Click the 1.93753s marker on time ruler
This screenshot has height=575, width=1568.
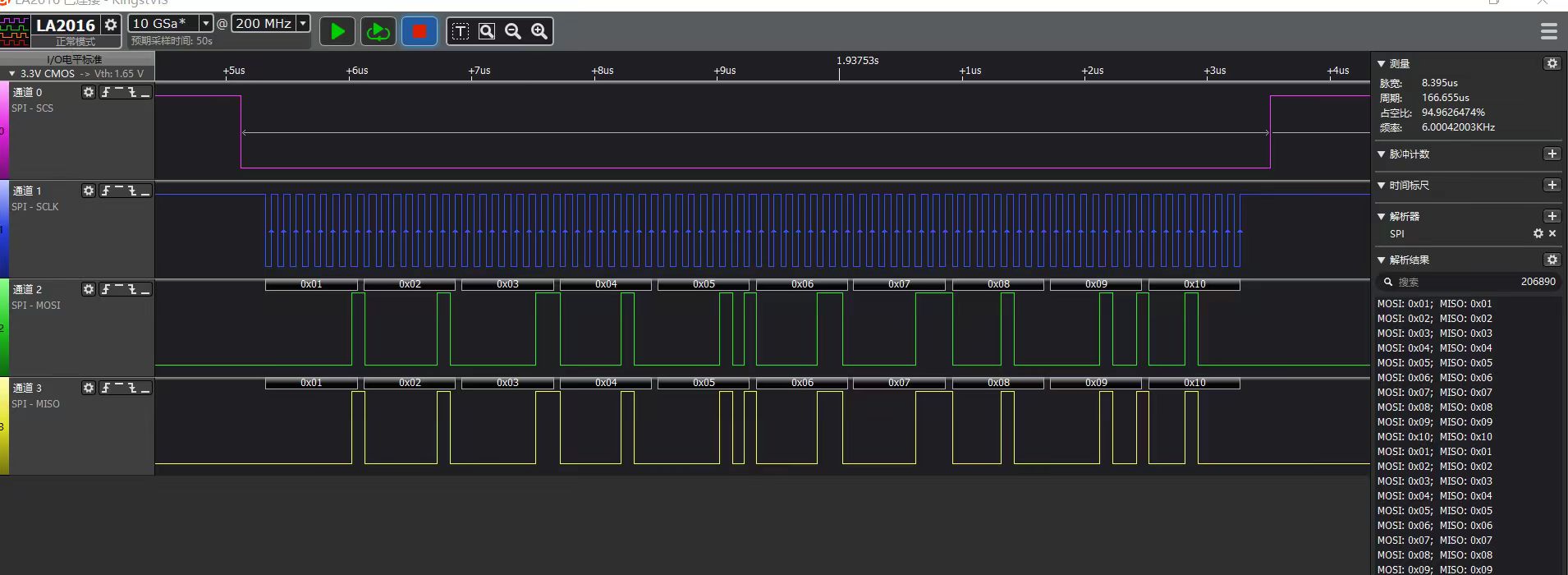[x=857, y=61]
